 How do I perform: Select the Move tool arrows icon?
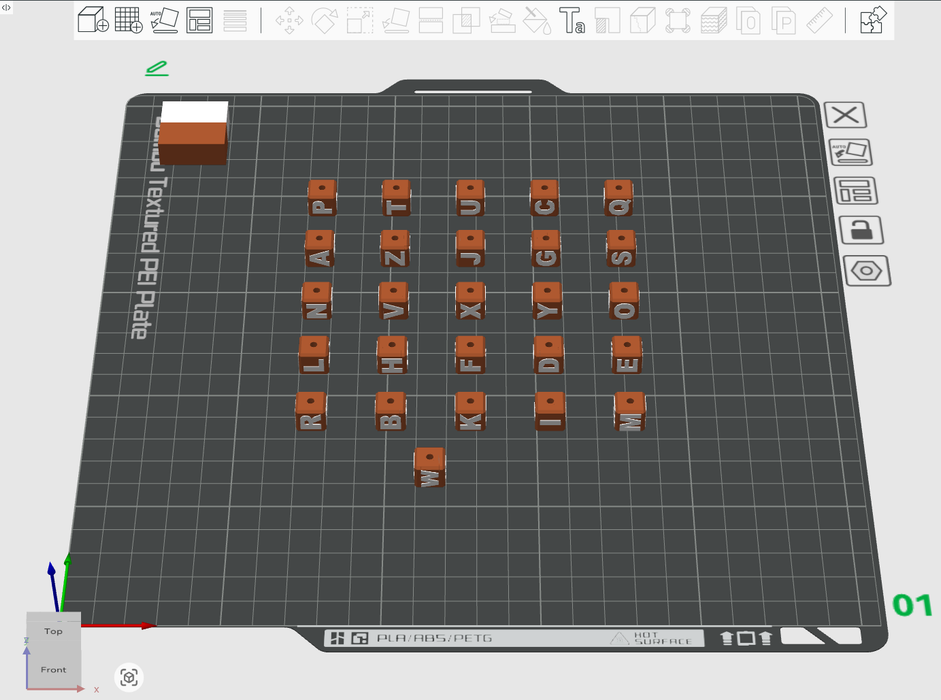pos(289,20)
